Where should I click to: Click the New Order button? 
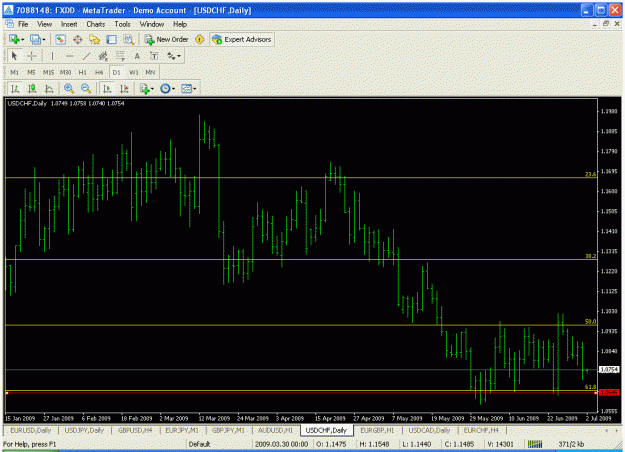pyautogui.click(x=167, y=39)
